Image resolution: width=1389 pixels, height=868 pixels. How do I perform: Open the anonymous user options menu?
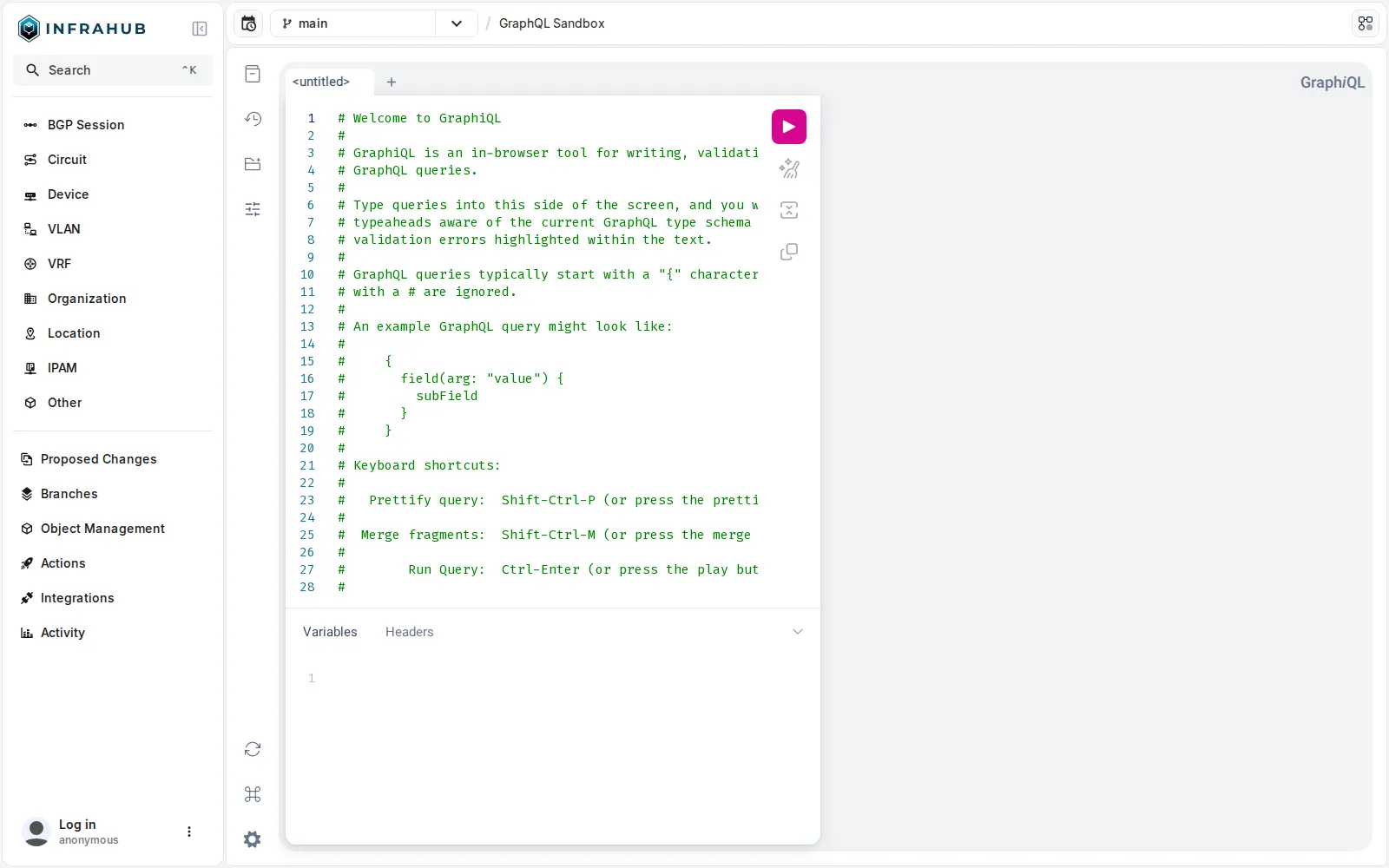(x=189, y=832)
